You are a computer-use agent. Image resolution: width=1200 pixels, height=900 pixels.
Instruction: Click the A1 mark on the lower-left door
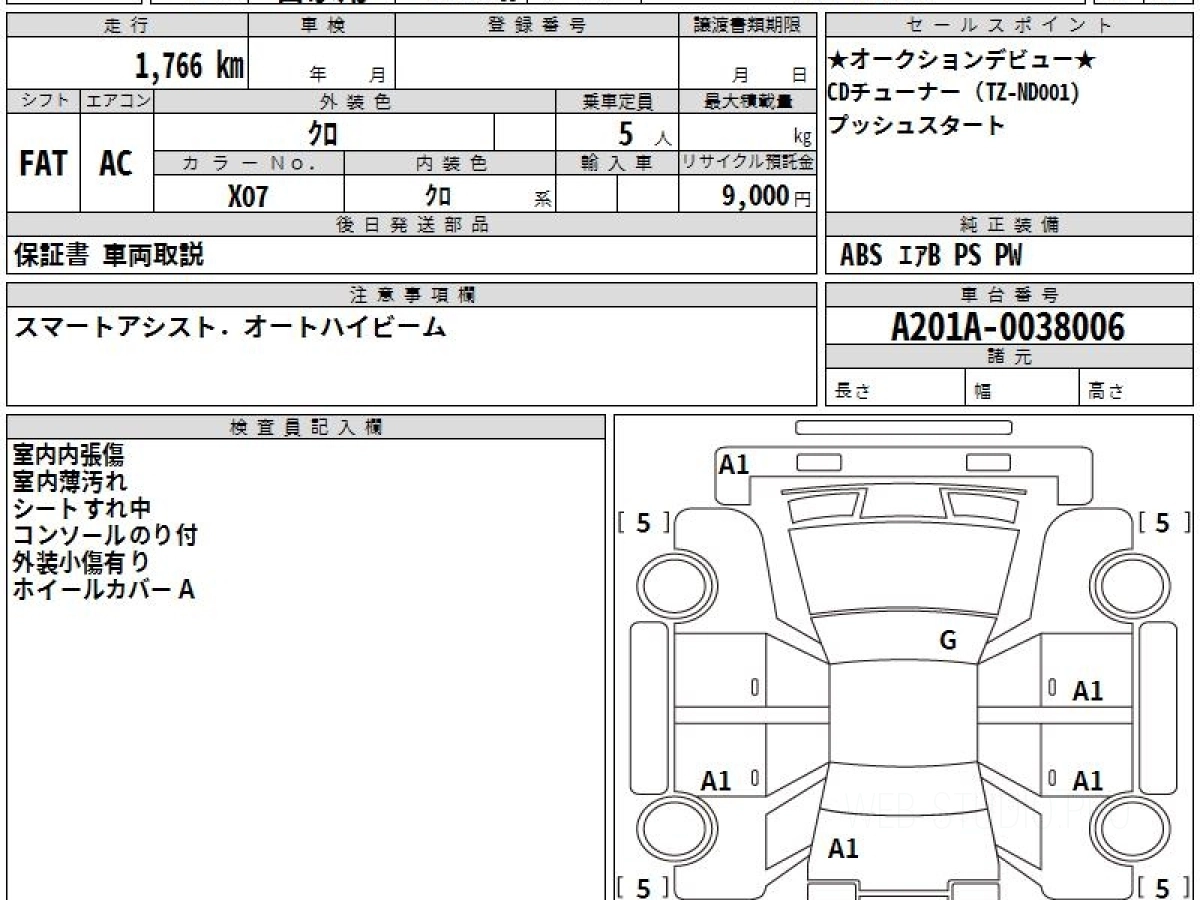point(716,782)
